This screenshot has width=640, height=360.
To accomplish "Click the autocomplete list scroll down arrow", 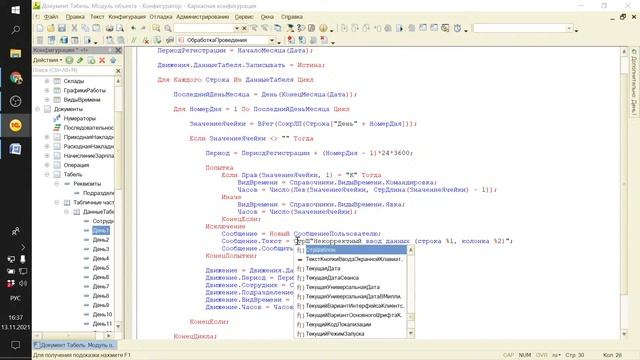I will coord(411,334).
